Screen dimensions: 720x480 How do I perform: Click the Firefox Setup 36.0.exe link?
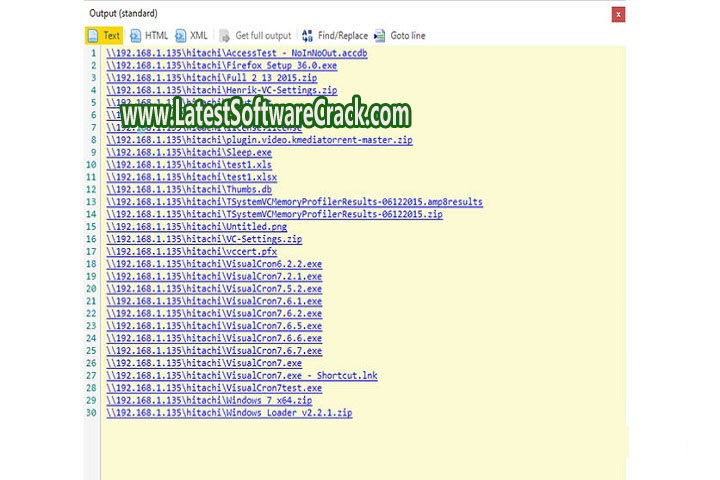(x=221, y=65)
